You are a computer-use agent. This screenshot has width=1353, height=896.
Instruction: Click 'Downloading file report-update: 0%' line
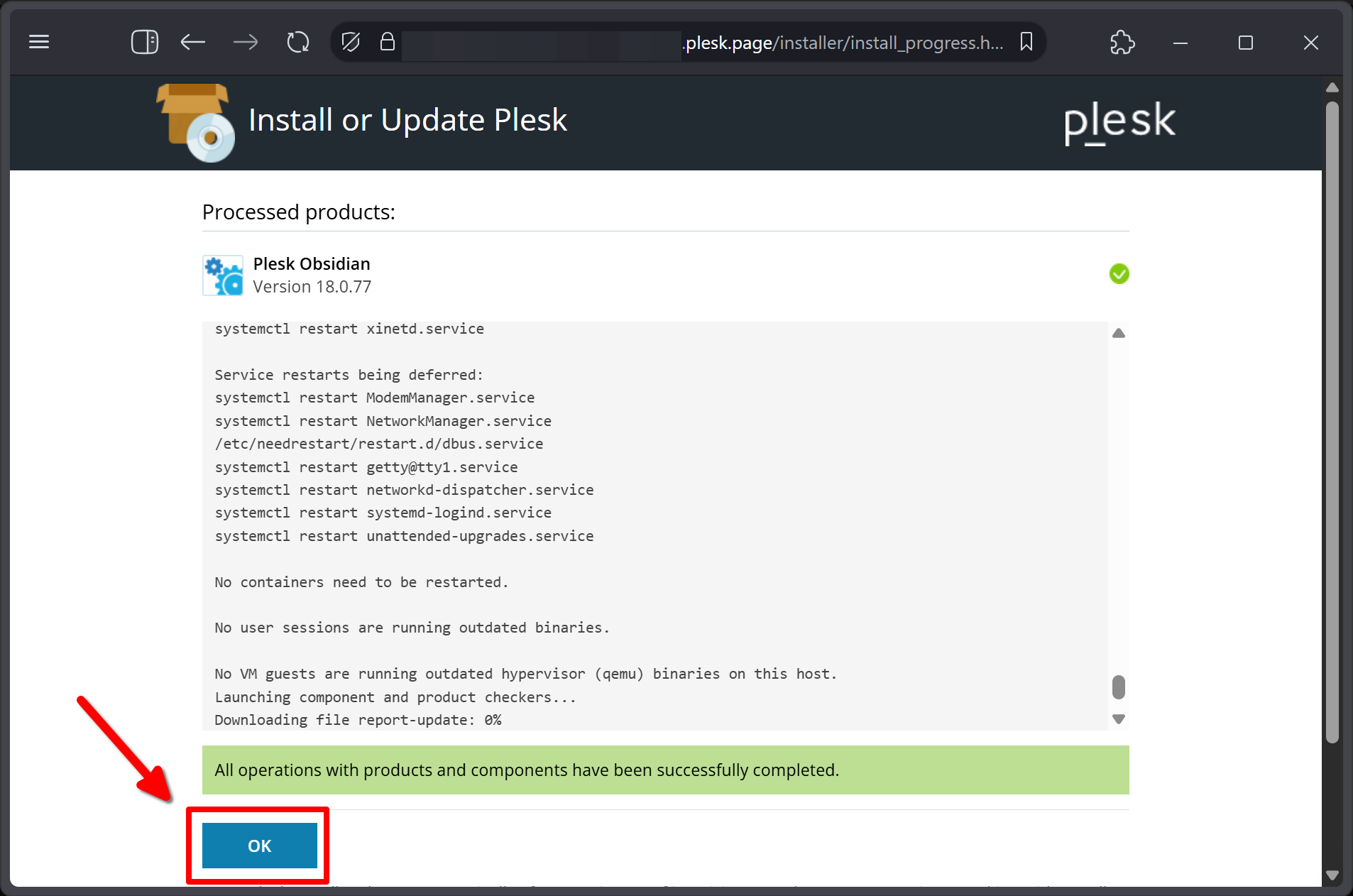click(358, 720)
